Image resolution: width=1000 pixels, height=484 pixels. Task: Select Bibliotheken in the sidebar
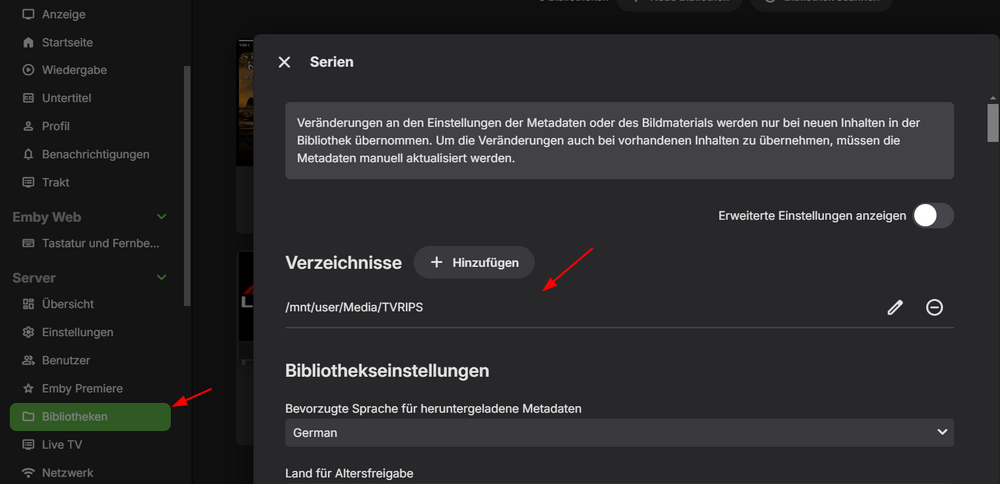90,416
